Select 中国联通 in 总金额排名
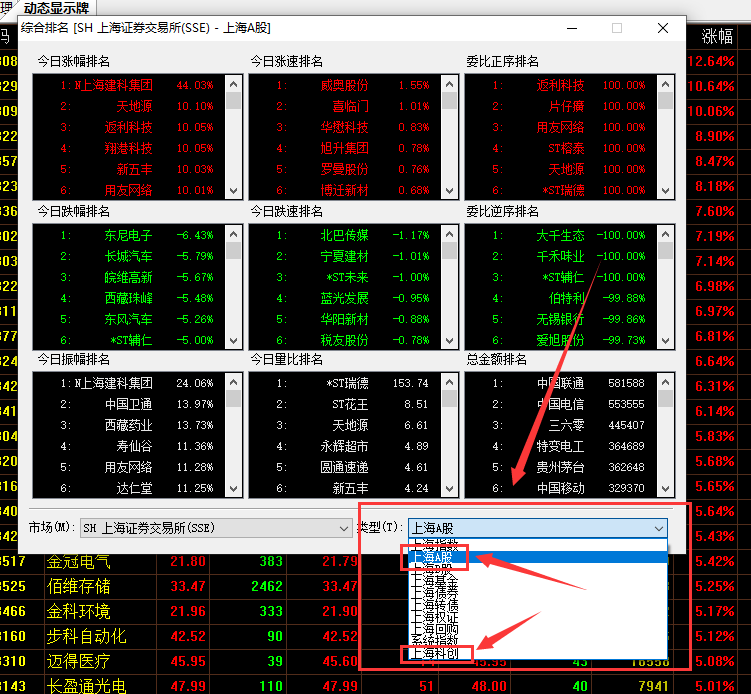The height and width of the screenshot is (694, 751). tap(561, 383)
